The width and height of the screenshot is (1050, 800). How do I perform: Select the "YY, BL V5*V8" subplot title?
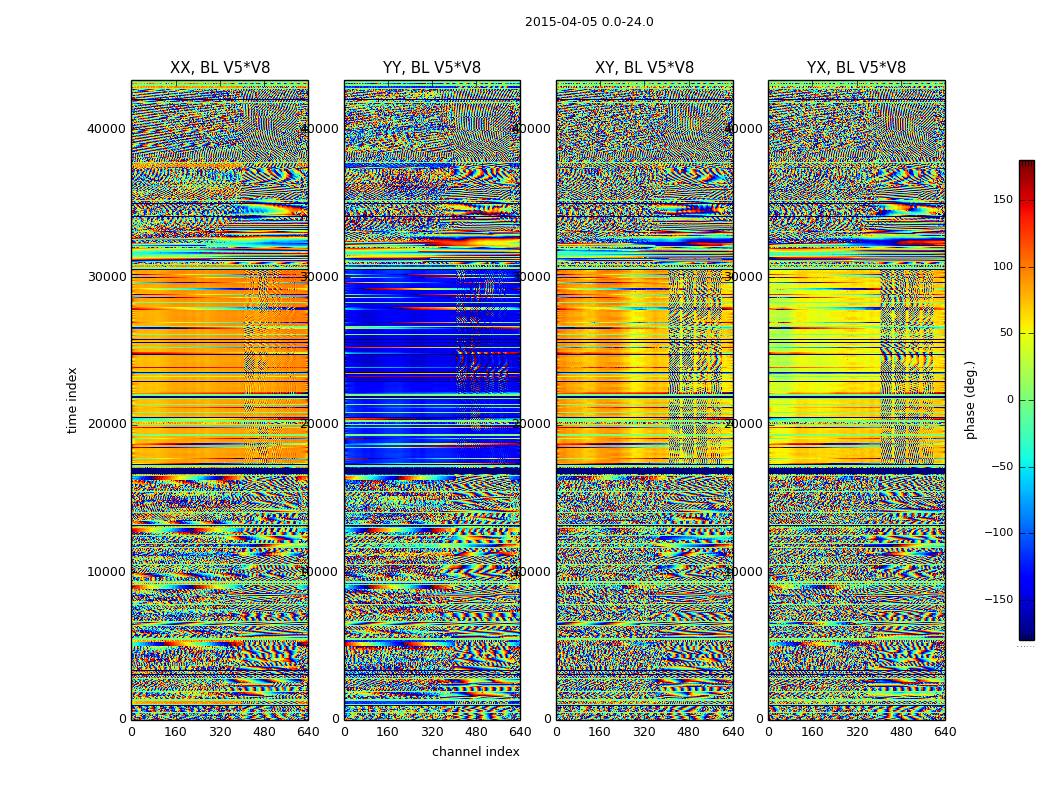432,68
